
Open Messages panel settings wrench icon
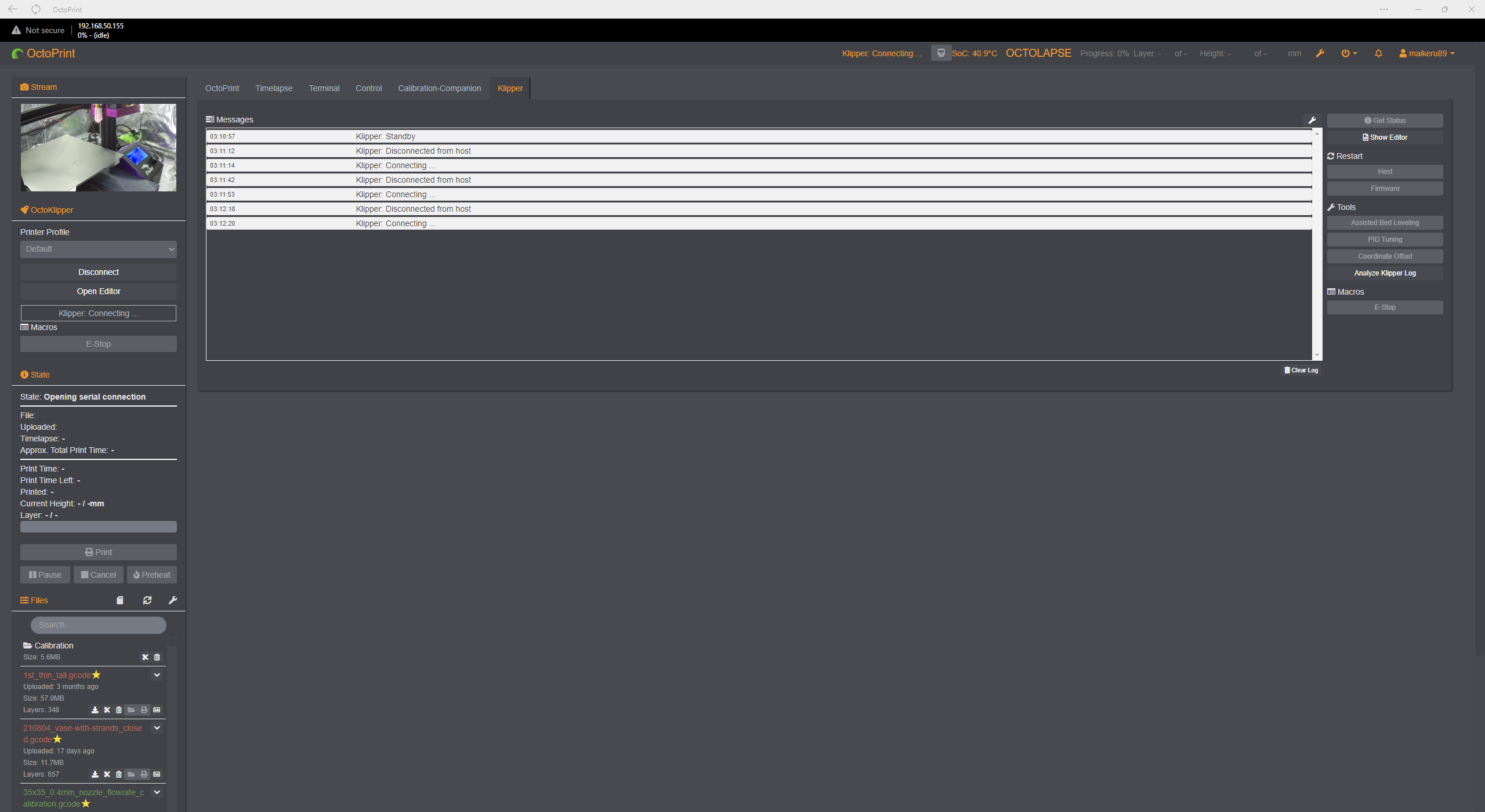(x=1312, y=119)
